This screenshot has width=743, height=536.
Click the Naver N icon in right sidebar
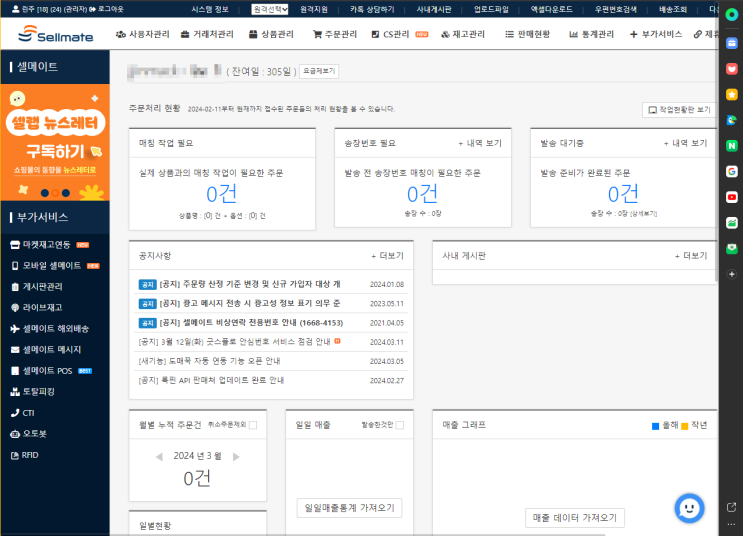tap(732, 146)
